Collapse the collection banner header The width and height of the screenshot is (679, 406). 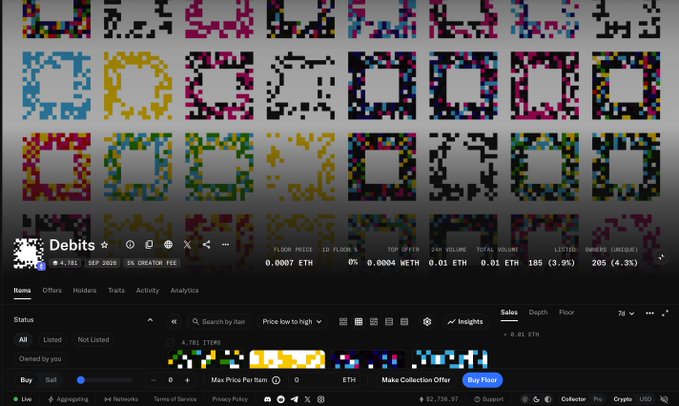pyautogui.click(x=661, y=257)
